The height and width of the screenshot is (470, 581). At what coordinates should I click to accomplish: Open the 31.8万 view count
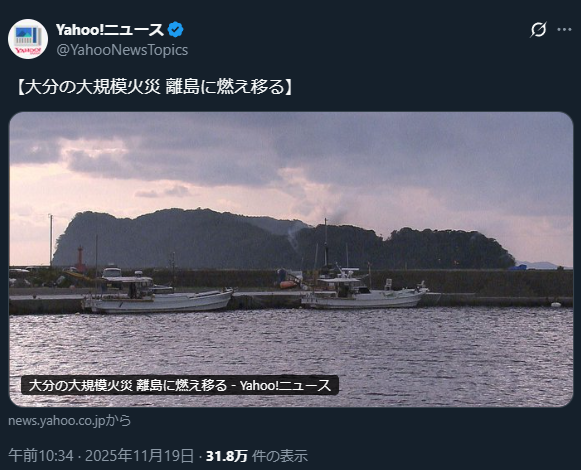pyautogui.click(x=227, y=456)
